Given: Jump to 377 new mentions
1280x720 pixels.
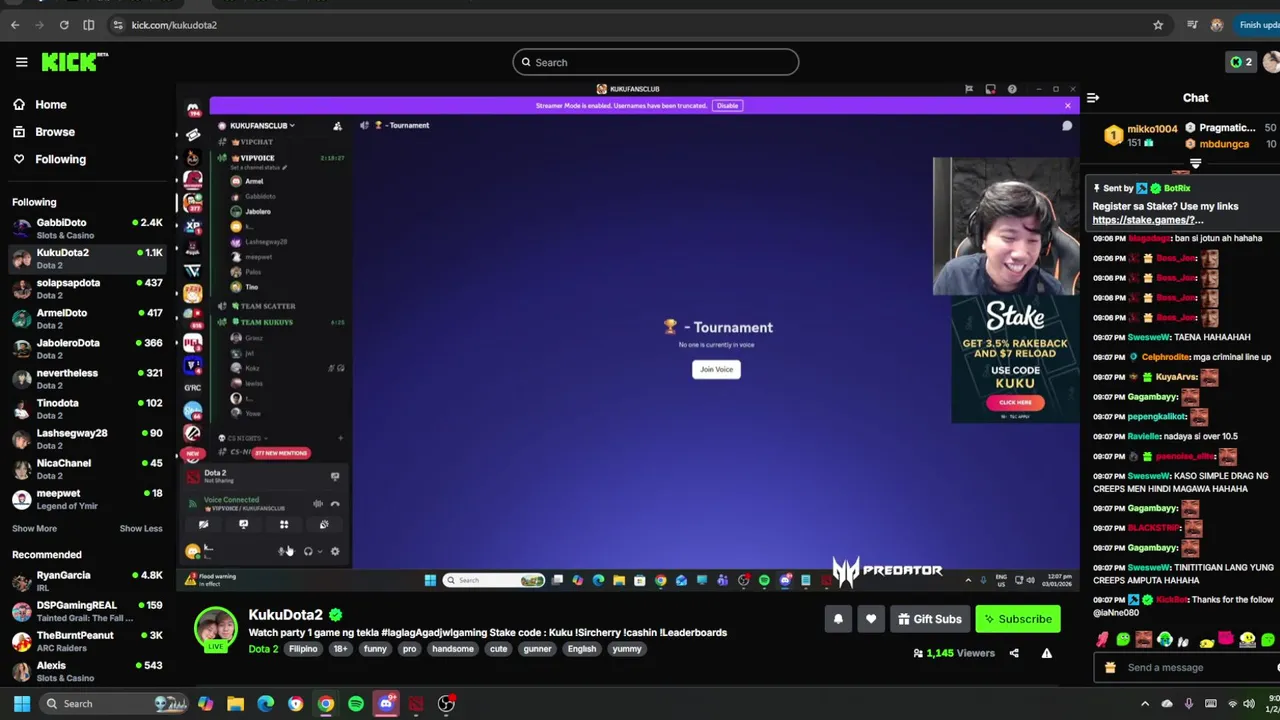Looking at the screenshot, I should coord(281,453).
